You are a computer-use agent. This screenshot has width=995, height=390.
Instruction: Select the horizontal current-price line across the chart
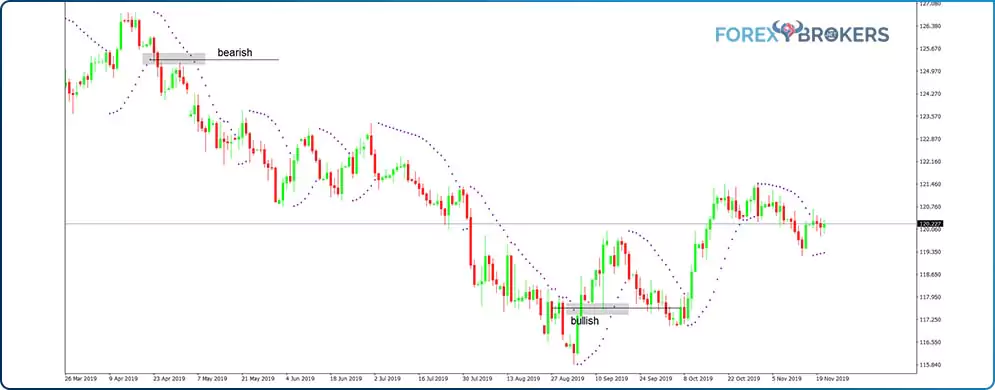coord(491,223)
